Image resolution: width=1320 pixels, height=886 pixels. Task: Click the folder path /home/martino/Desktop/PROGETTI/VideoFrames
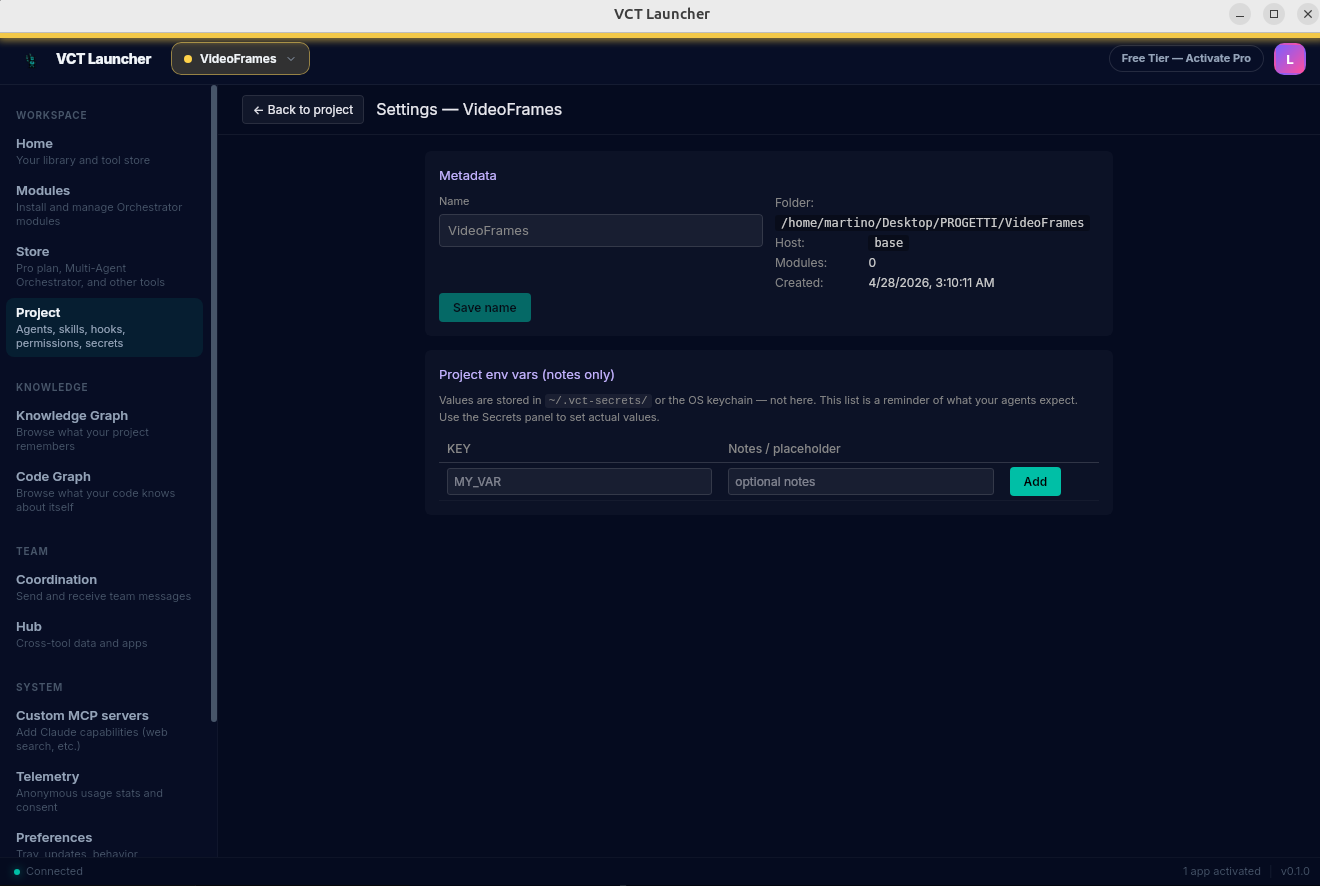click(x=932, y=223)
